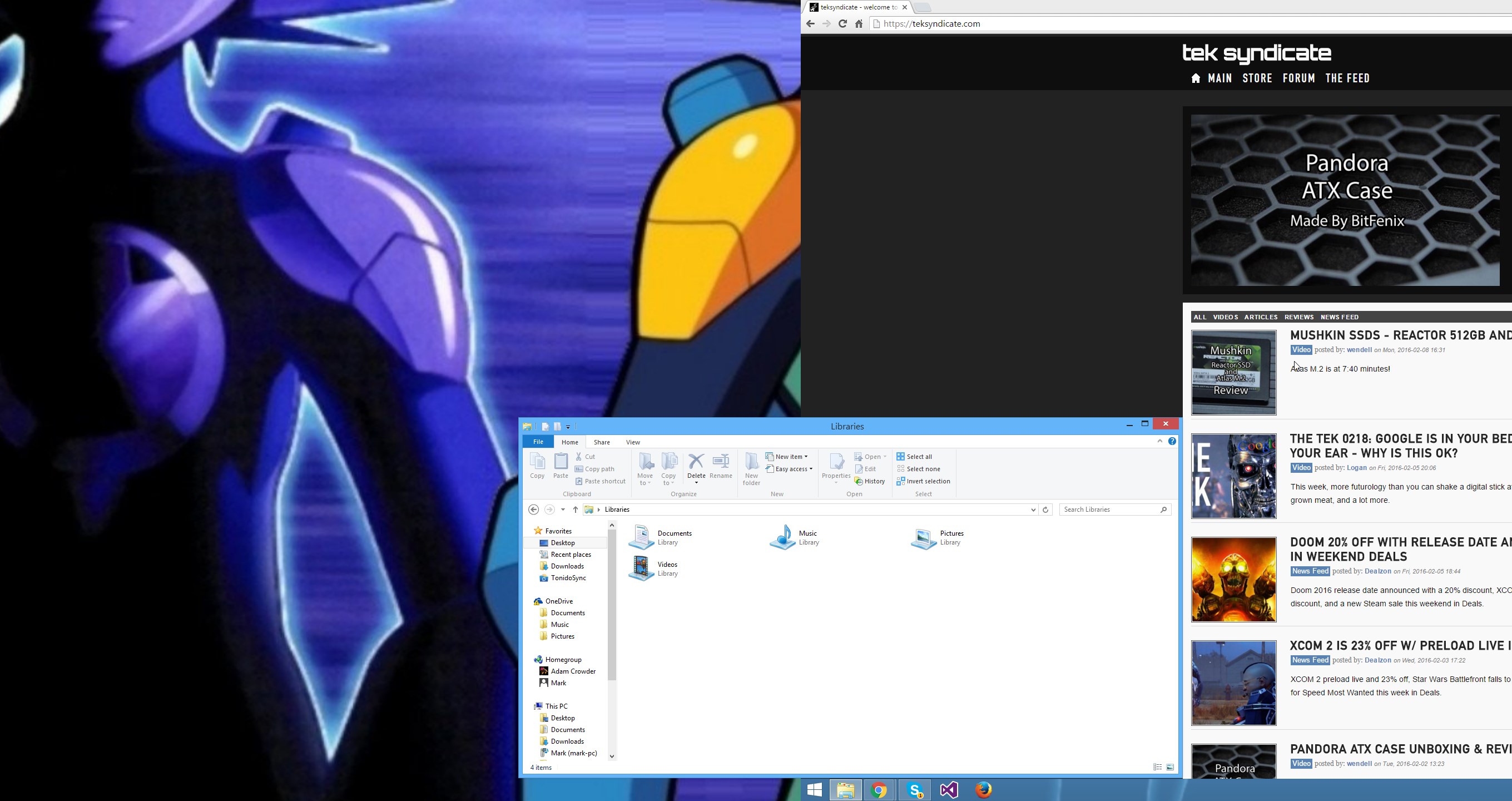This screenshot has width=1512, height=801.
Task: Open the XCOM 2 is 23% off headline
Action: [x=1400, y=645]
